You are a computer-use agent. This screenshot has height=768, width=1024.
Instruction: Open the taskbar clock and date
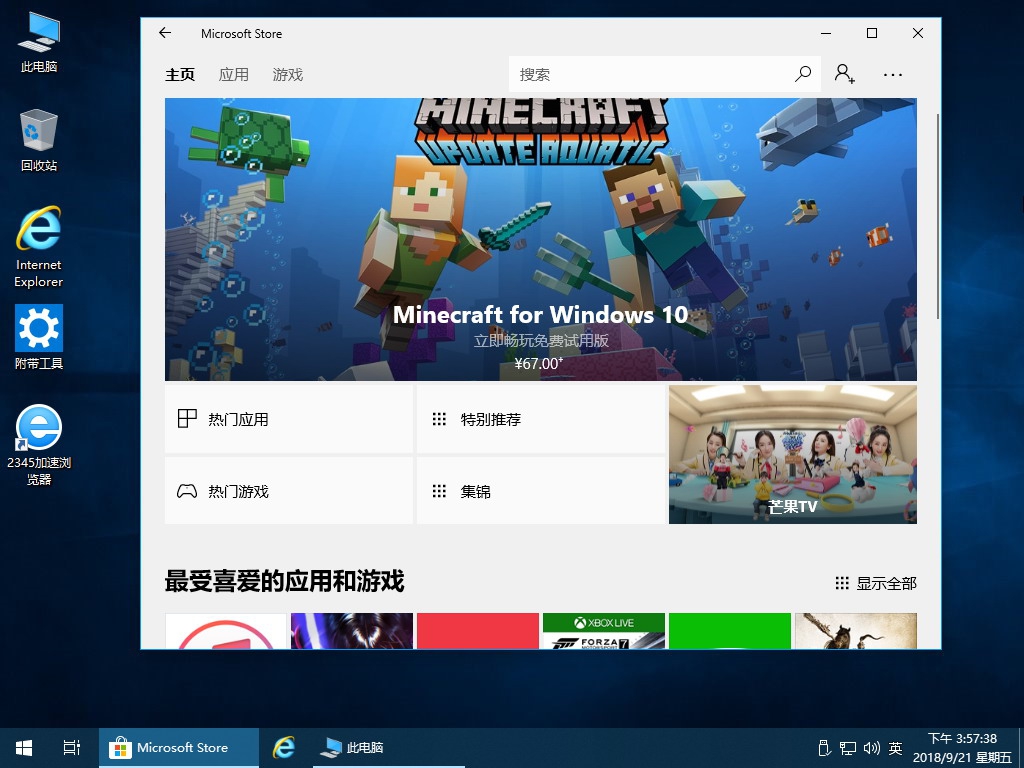coord(962,748)
